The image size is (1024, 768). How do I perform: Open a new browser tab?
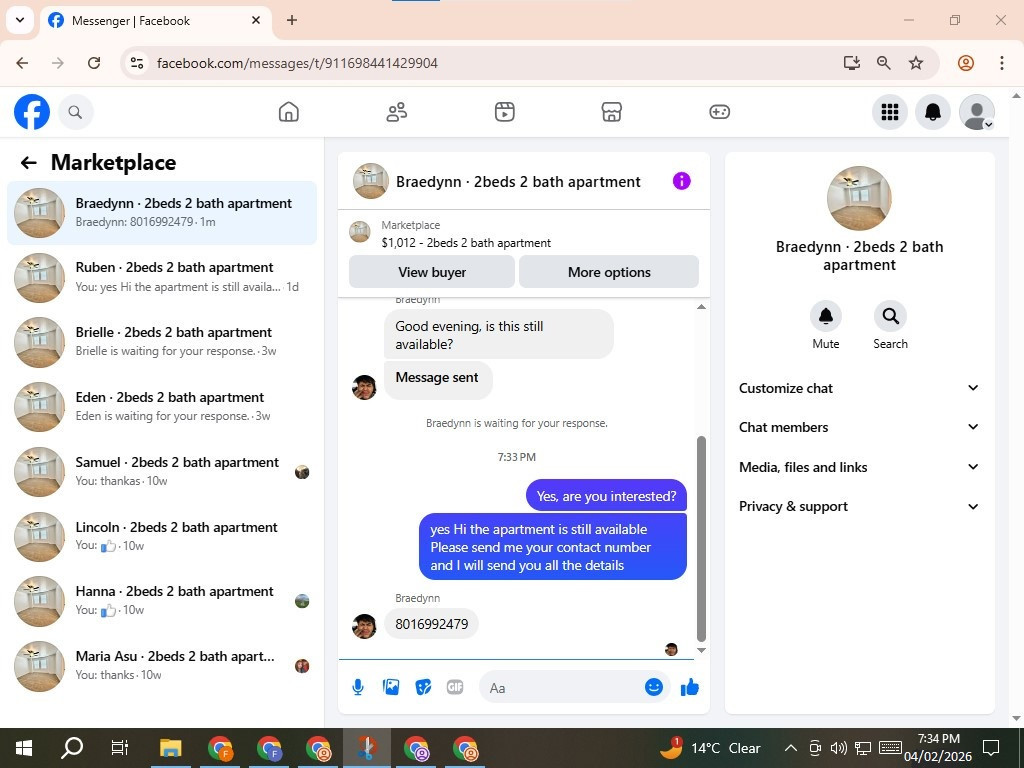tap(292, 20)
